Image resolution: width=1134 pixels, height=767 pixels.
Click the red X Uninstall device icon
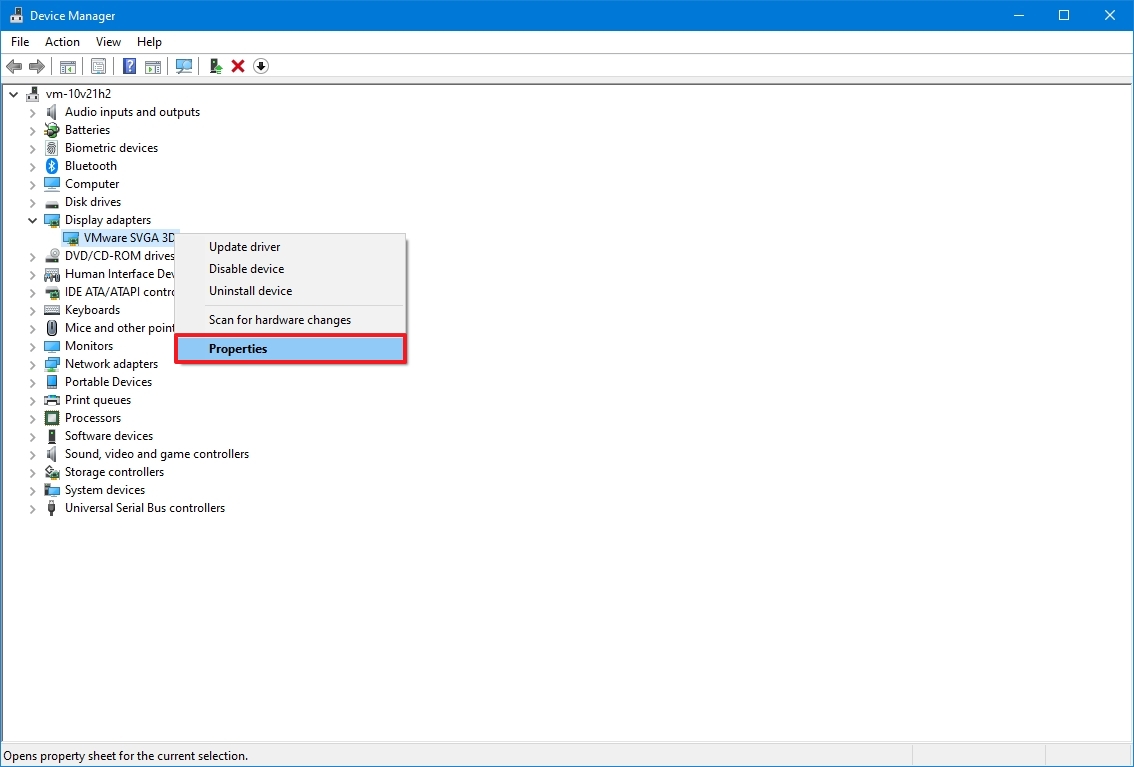(238, 67)
